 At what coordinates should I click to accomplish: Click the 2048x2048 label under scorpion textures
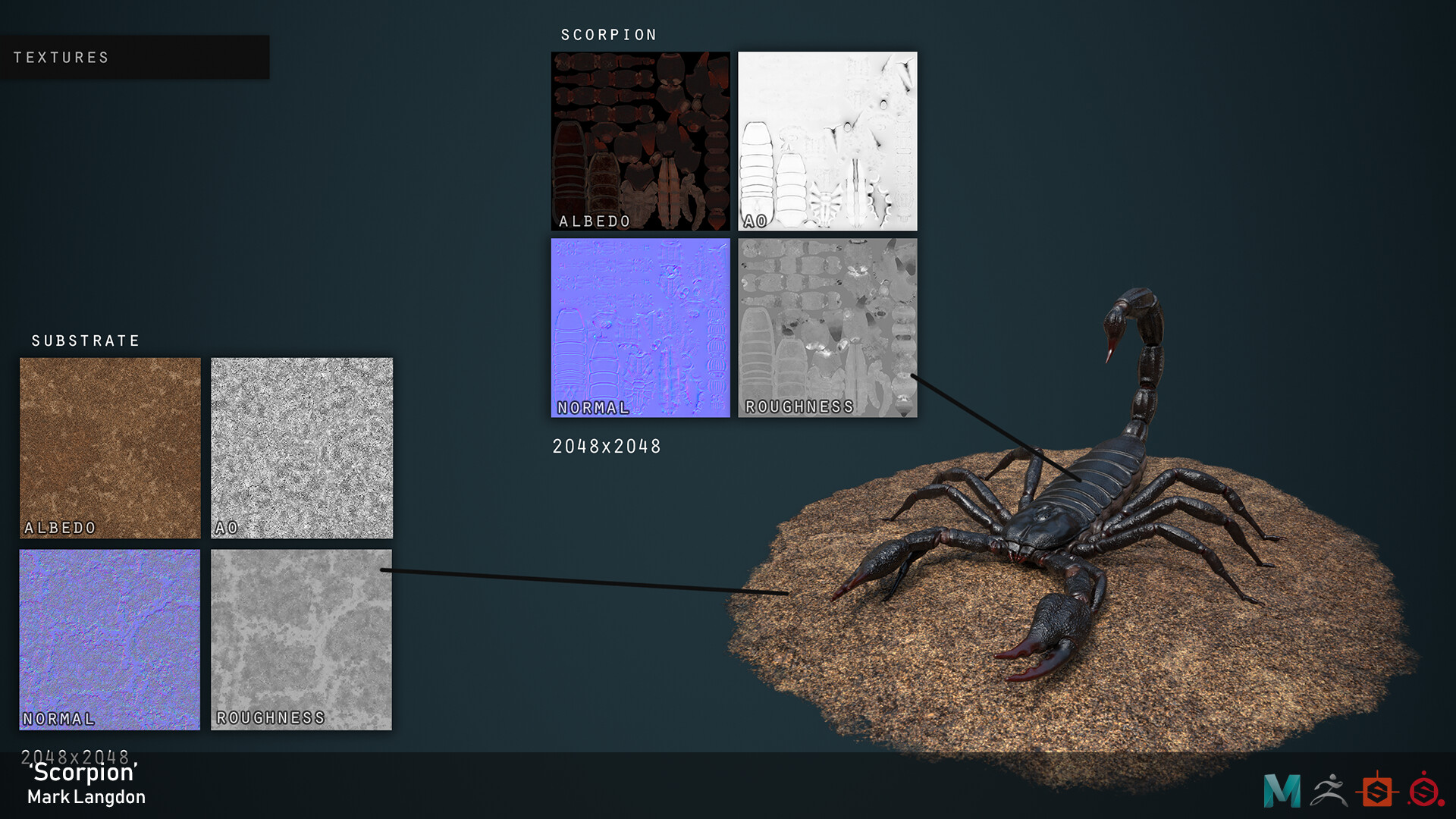coord(607,447)
